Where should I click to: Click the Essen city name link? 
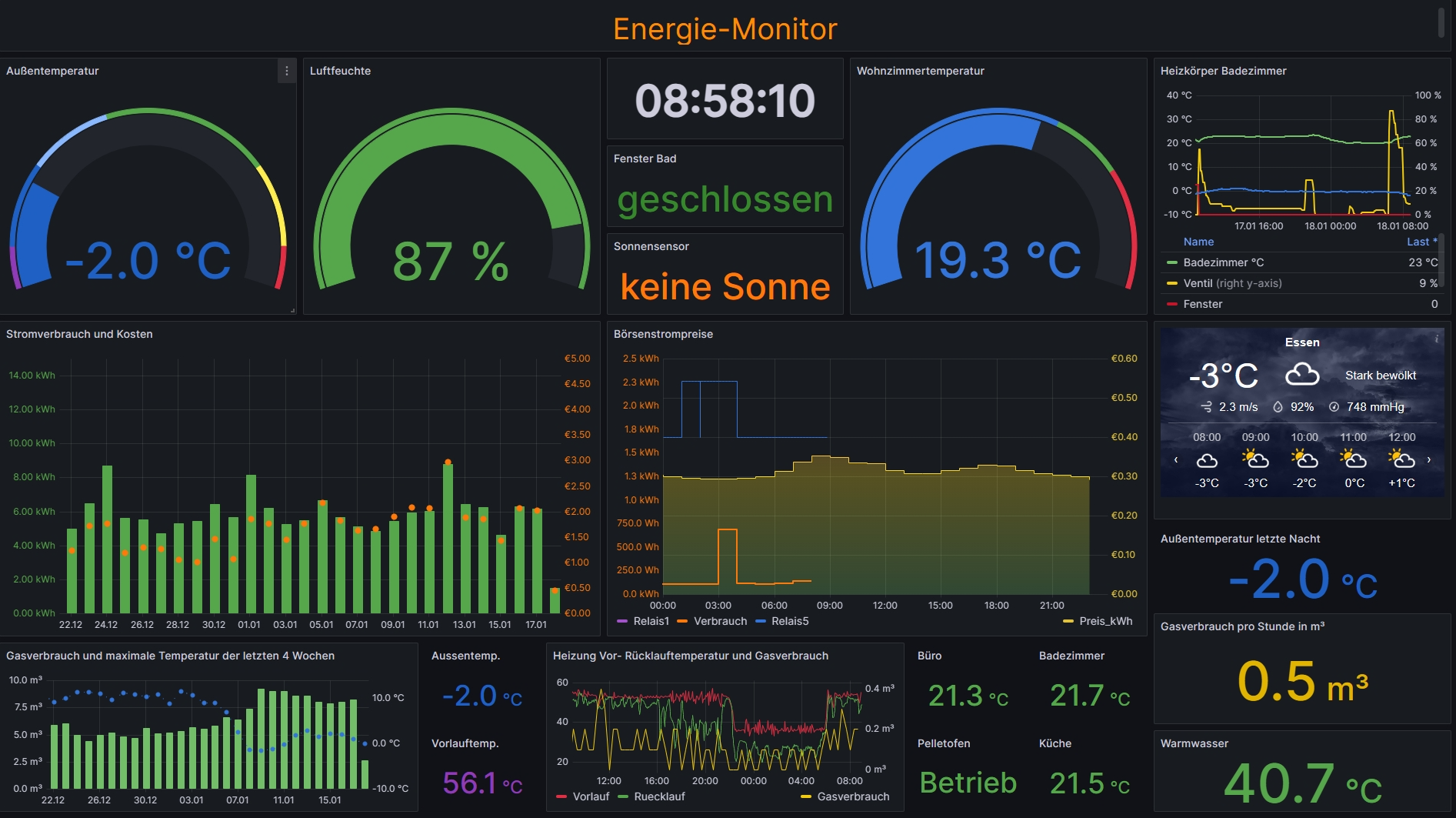(x=1302, y=342)
